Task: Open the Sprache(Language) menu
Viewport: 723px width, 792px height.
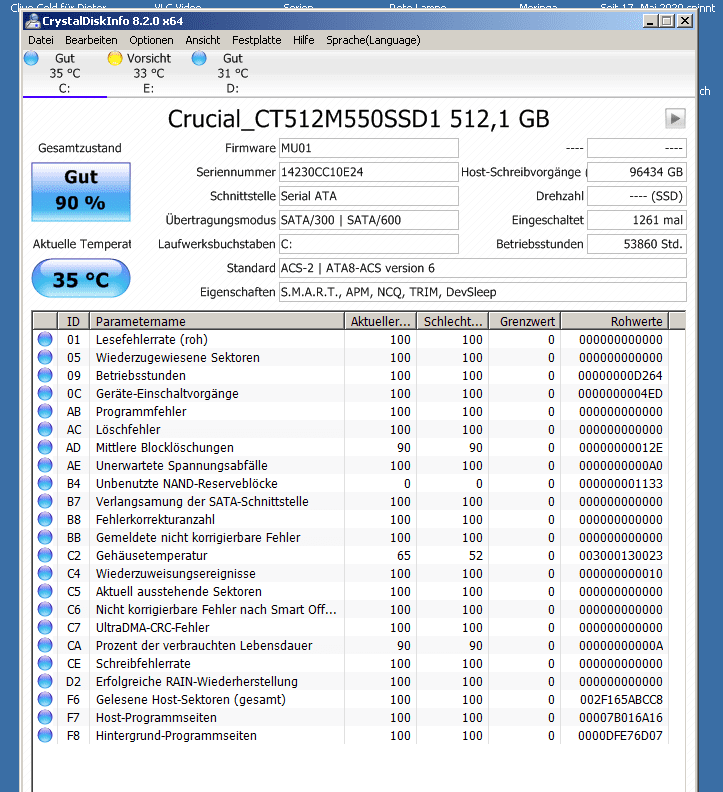Action: (x=373, y=40)
